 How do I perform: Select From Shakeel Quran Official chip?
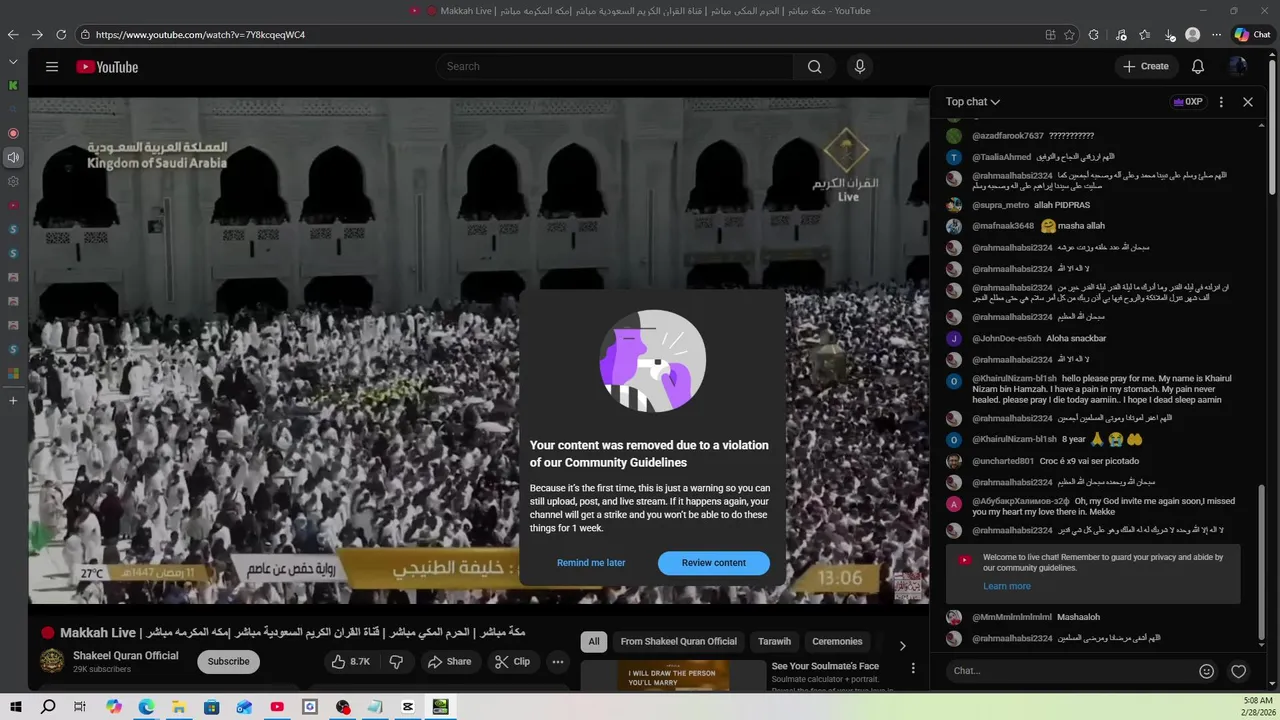click(678, 642)
